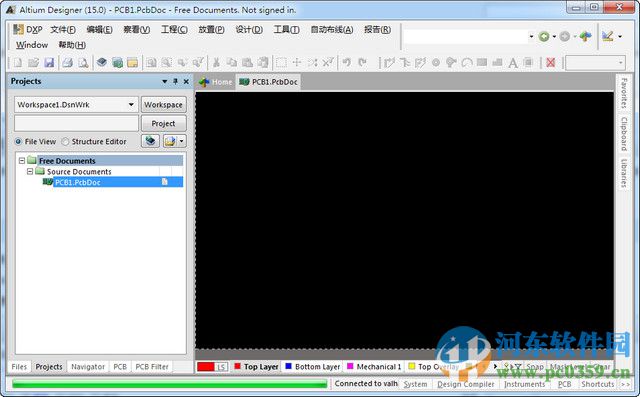Click the Home navigation icon near address bar
The height and width of the screenshot is (397, 640).
[585, 36]
